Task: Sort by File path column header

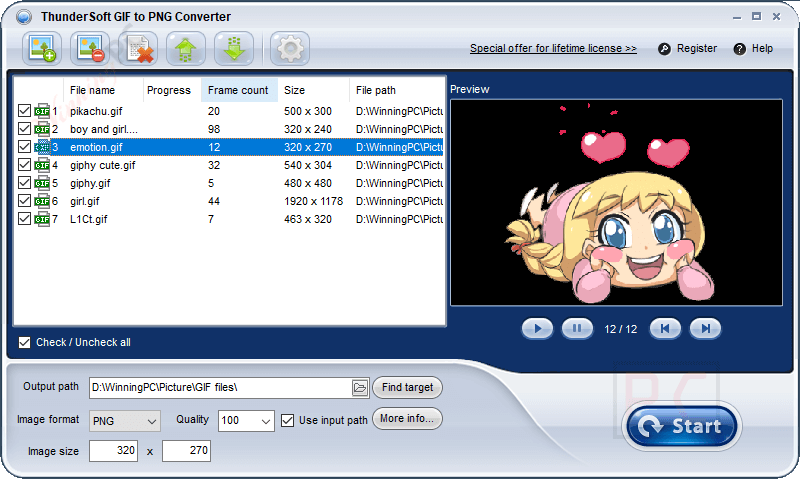Action: (396, 90)
